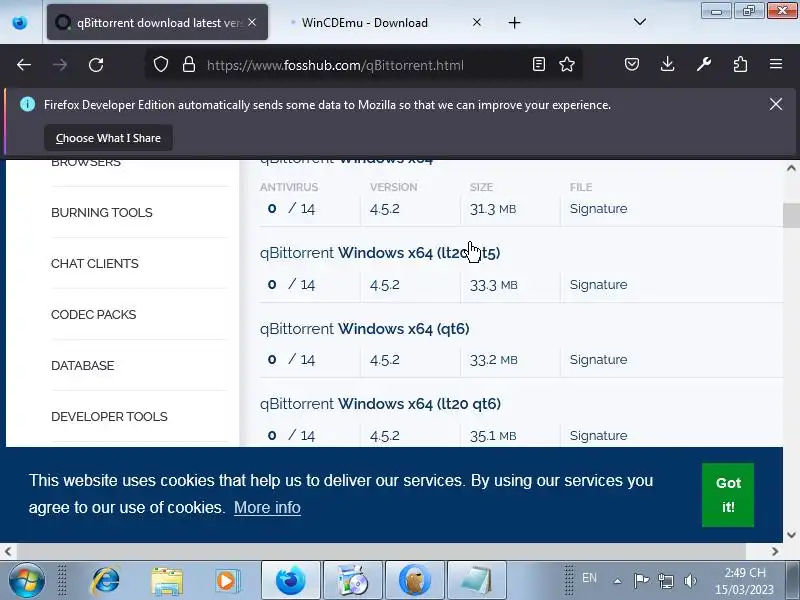Viewport: 800px width, 600px height.
Task: Open Signature for 31.3 MB file
Action: tap(598, 209)
